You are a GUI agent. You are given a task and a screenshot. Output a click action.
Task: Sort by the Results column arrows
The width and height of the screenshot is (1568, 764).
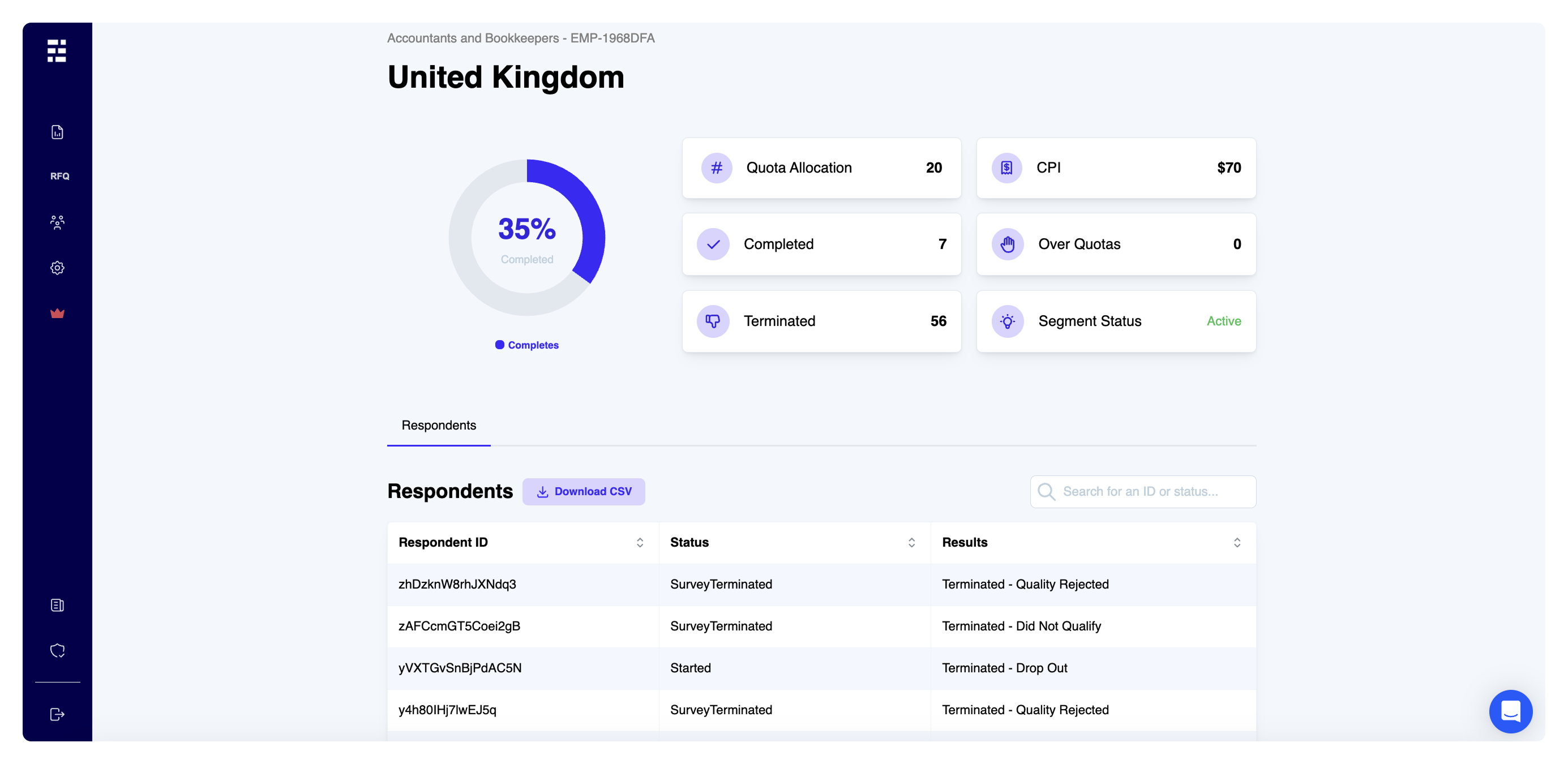(x=1237, y=542)
